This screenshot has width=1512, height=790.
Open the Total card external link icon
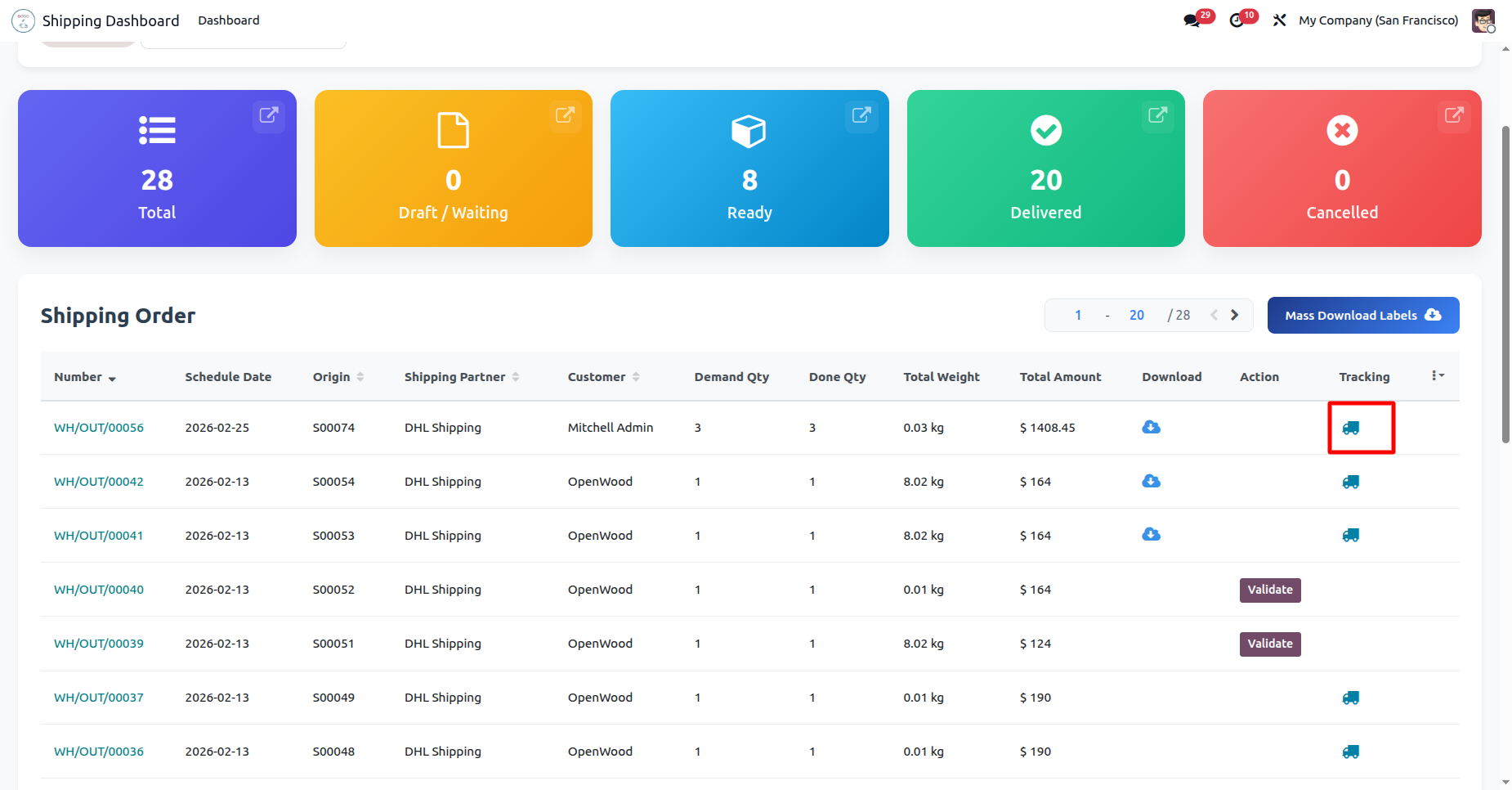coord(268,115)
